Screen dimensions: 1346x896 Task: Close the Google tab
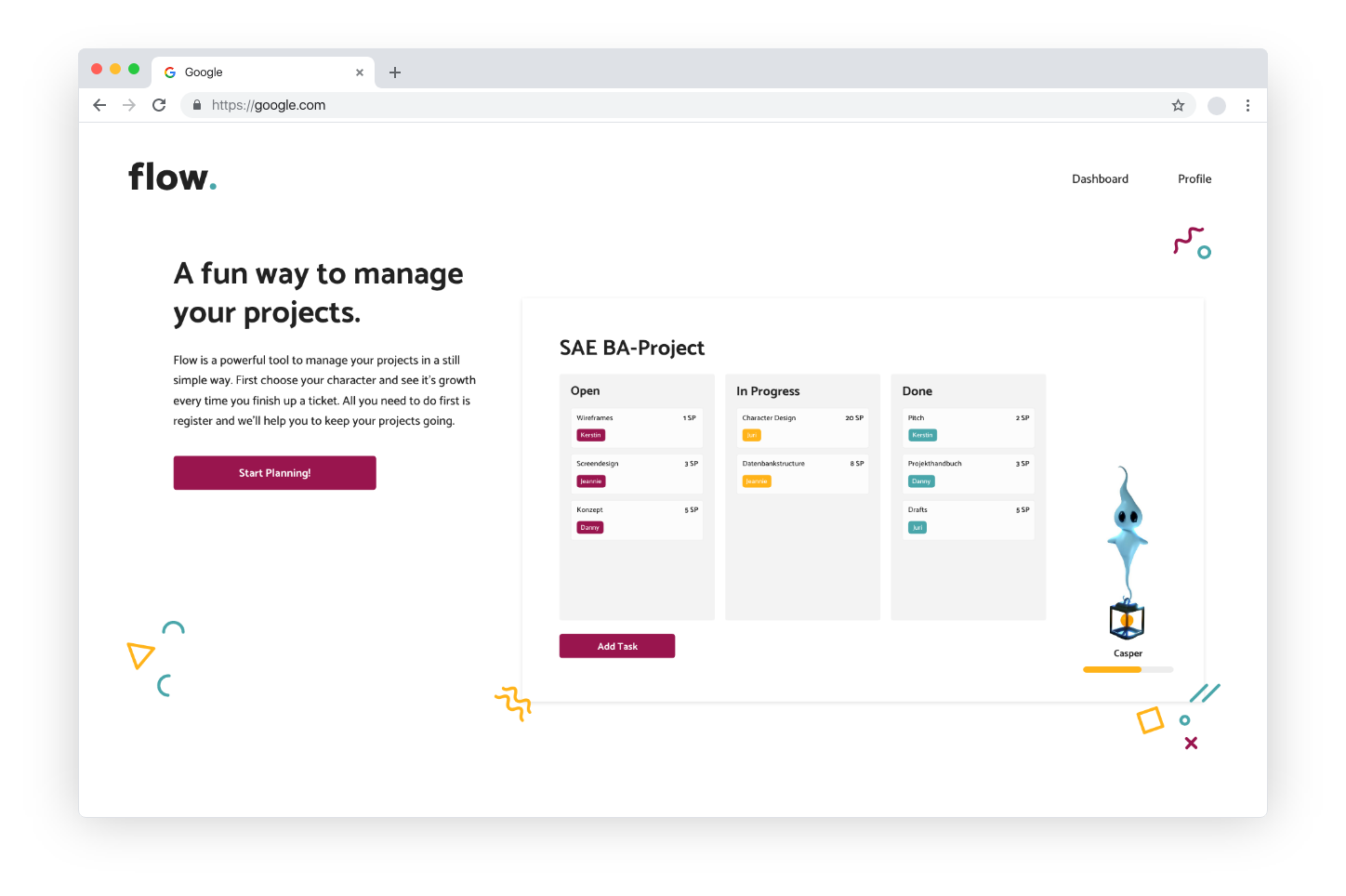[360, 72]
